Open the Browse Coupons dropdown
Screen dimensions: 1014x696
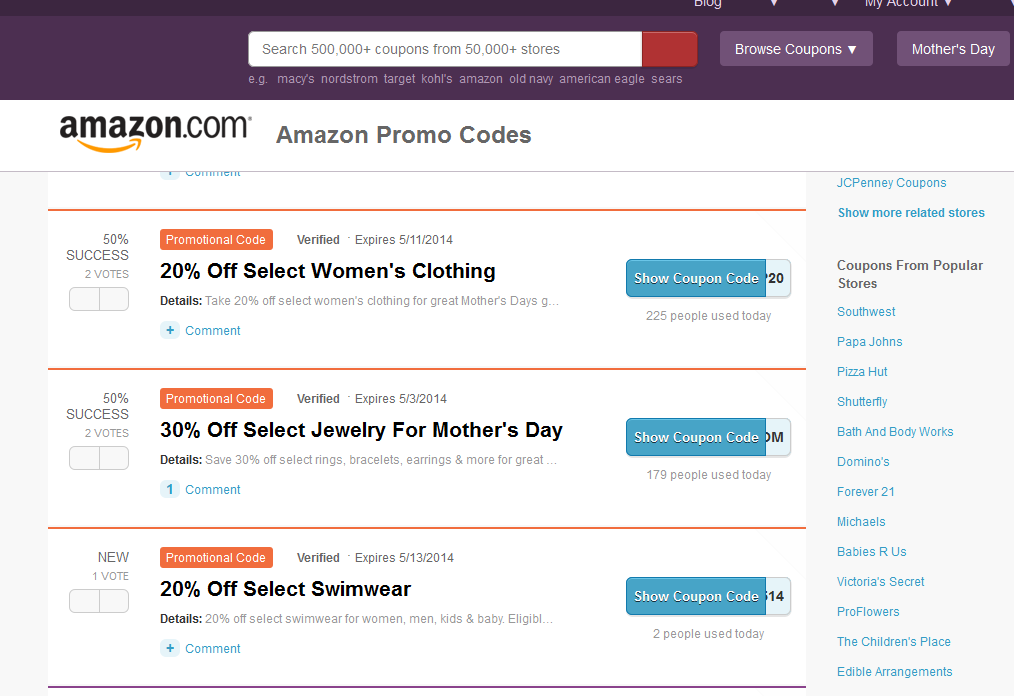pyautogui.click(x=795, y=49)
